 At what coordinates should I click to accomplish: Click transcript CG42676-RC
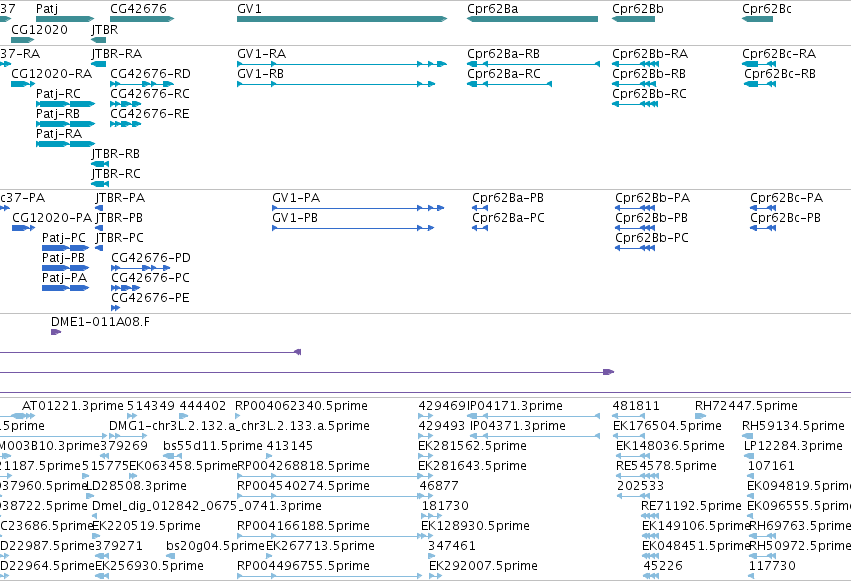coord(125,104)
